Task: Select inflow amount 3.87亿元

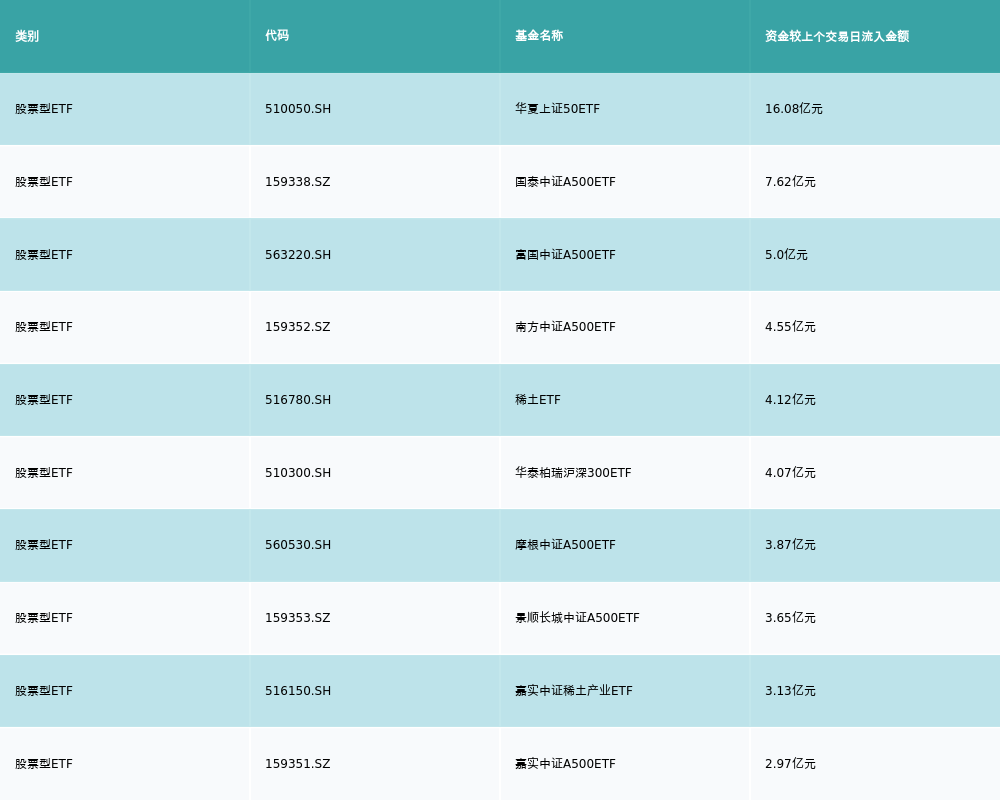Action: 790,545
